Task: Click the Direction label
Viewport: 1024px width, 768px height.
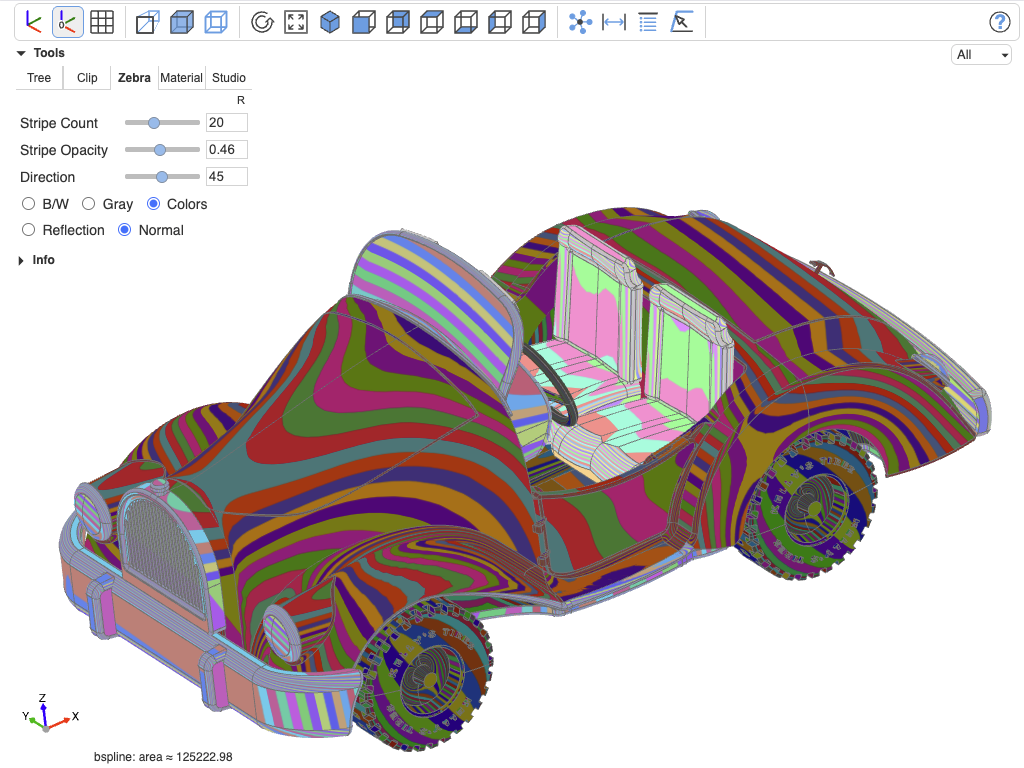Action: pyautogui.click(x=48, y=177)
